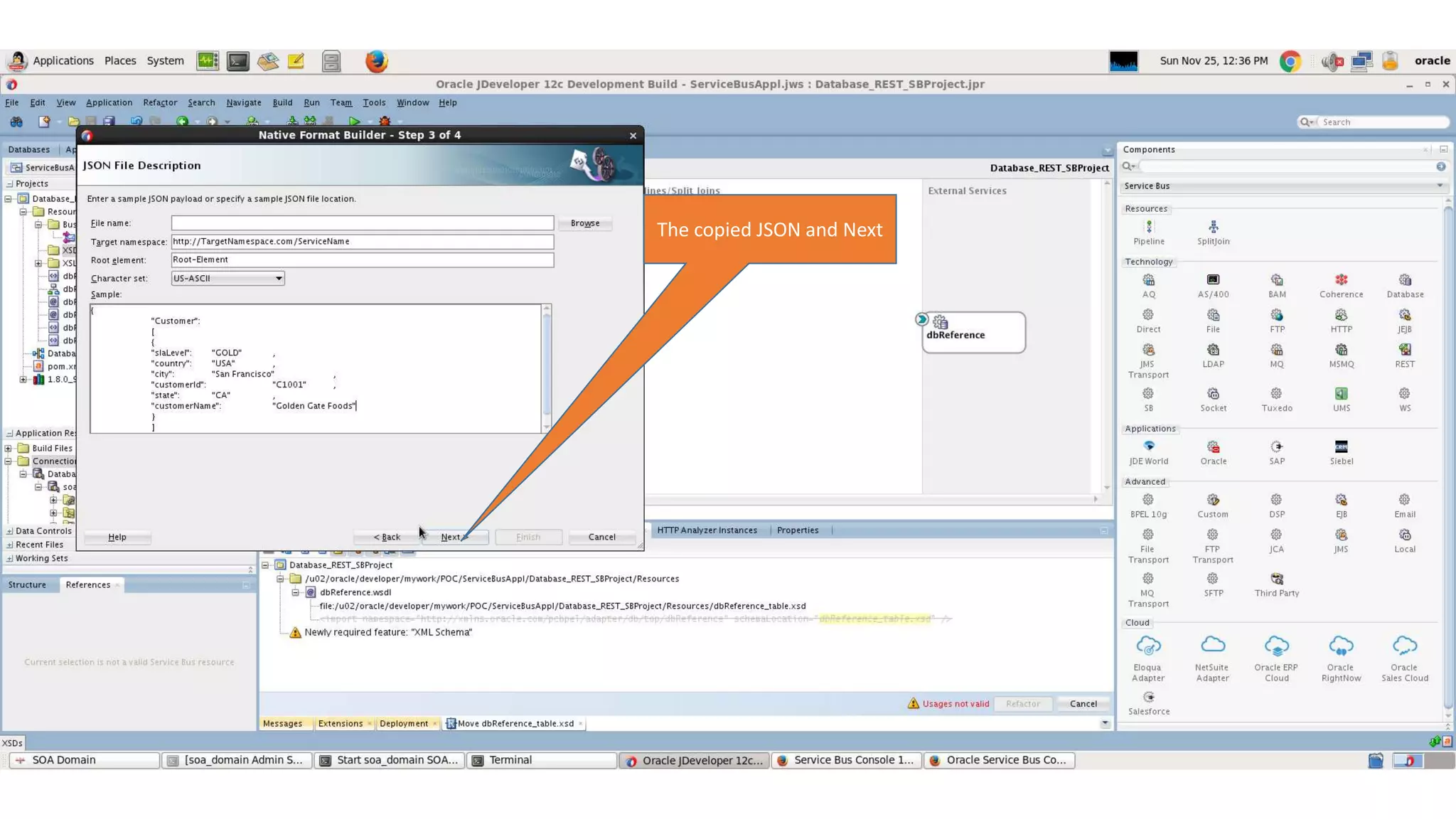Open the Refactor menu
The width and height of the screenshot is (1456, 819).
tap(159, 102)
